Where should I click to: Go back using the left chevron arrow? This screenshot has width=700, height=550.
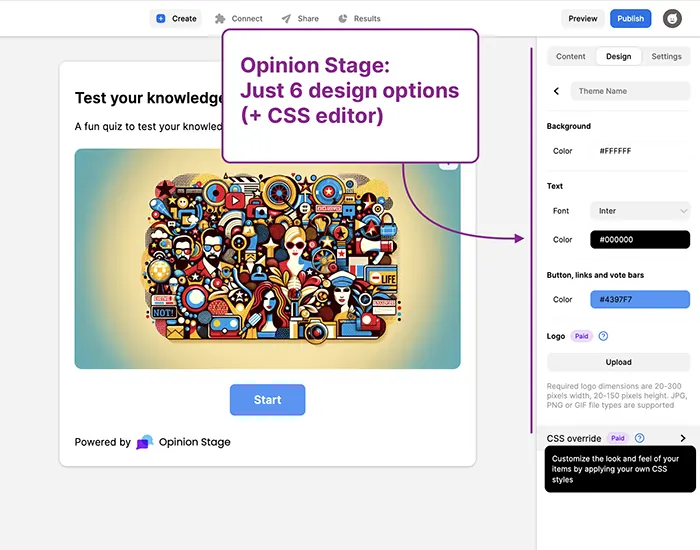[556, 91]
